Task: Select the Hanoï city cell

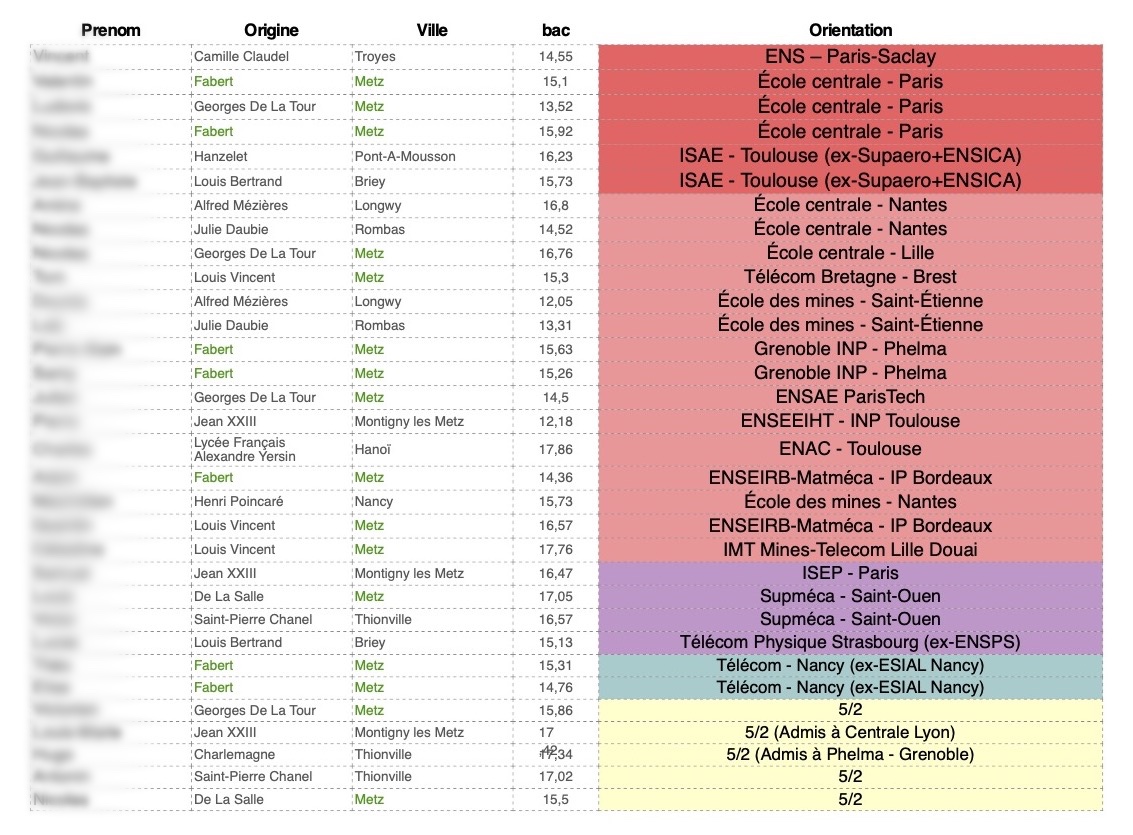Action: 432,449
